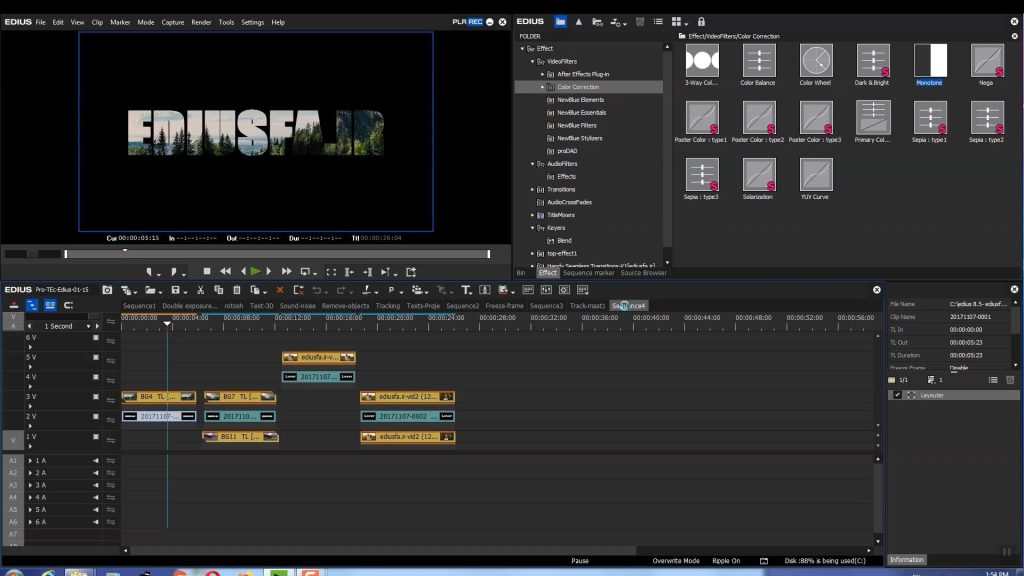
Task: Toggle the REC recorder mode
Action: pos(475,22)
